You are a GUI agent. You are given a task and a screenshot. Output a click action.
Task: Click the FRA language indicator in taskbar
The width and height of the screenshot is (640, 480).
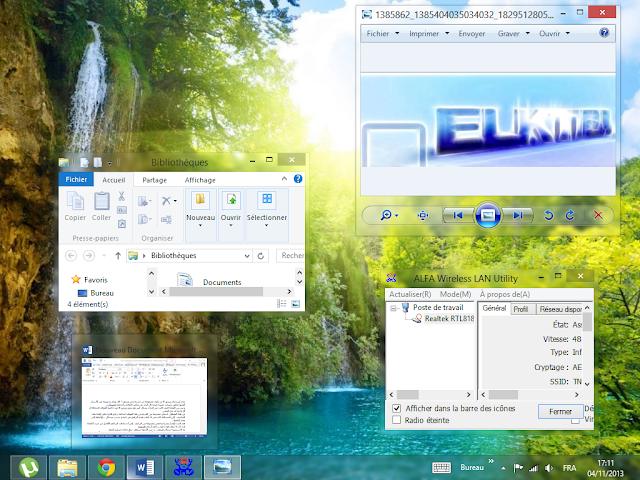point(569,468)
